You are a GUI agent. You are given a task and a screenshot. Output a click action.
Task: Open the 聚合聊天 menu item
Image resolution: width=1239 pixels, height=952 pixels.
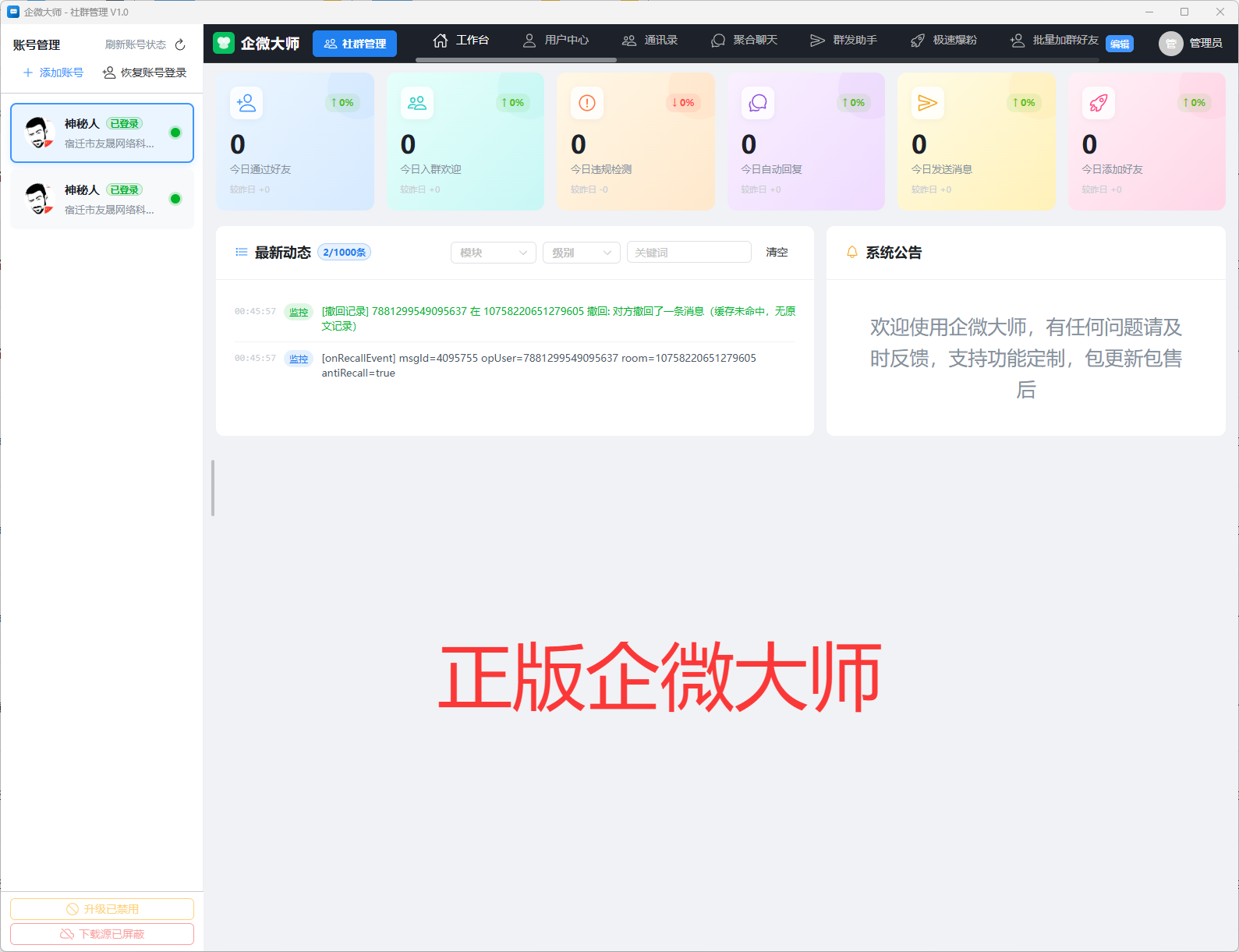pyautogui.click(x=745, y=40)
